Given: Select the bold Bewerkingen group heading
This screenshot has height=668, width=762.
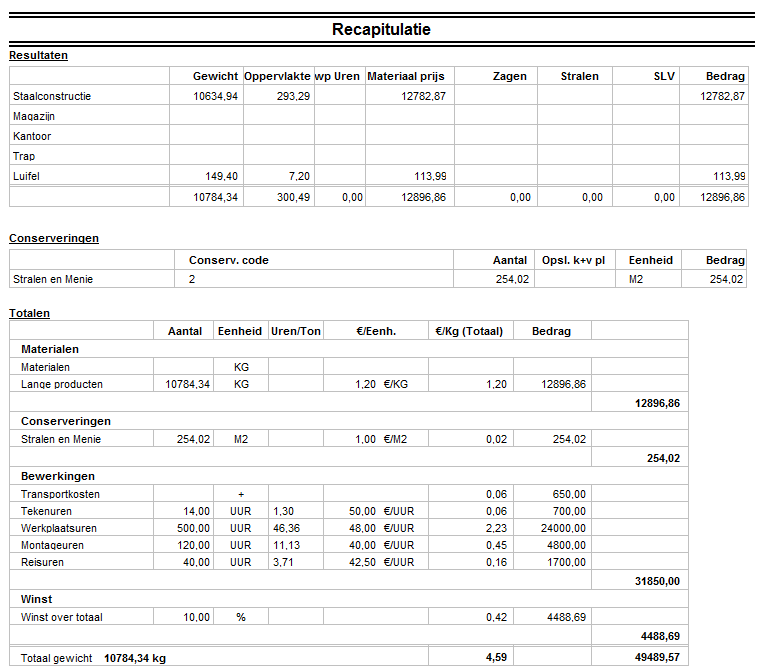Looking at the screenshot, I should [58, 476].
